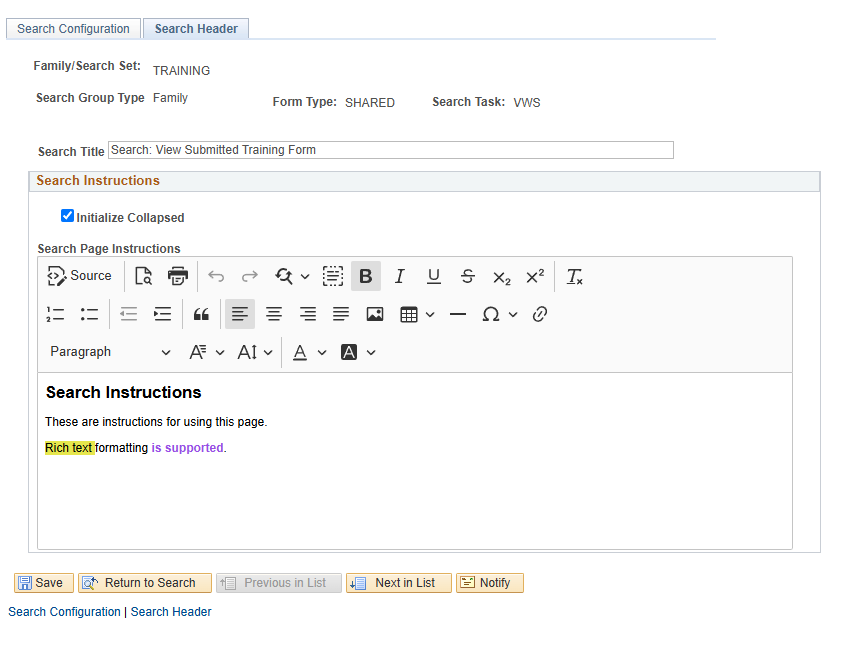
Task: Click the Search Instructions heading in editor
Action: [x=124, y=392]
